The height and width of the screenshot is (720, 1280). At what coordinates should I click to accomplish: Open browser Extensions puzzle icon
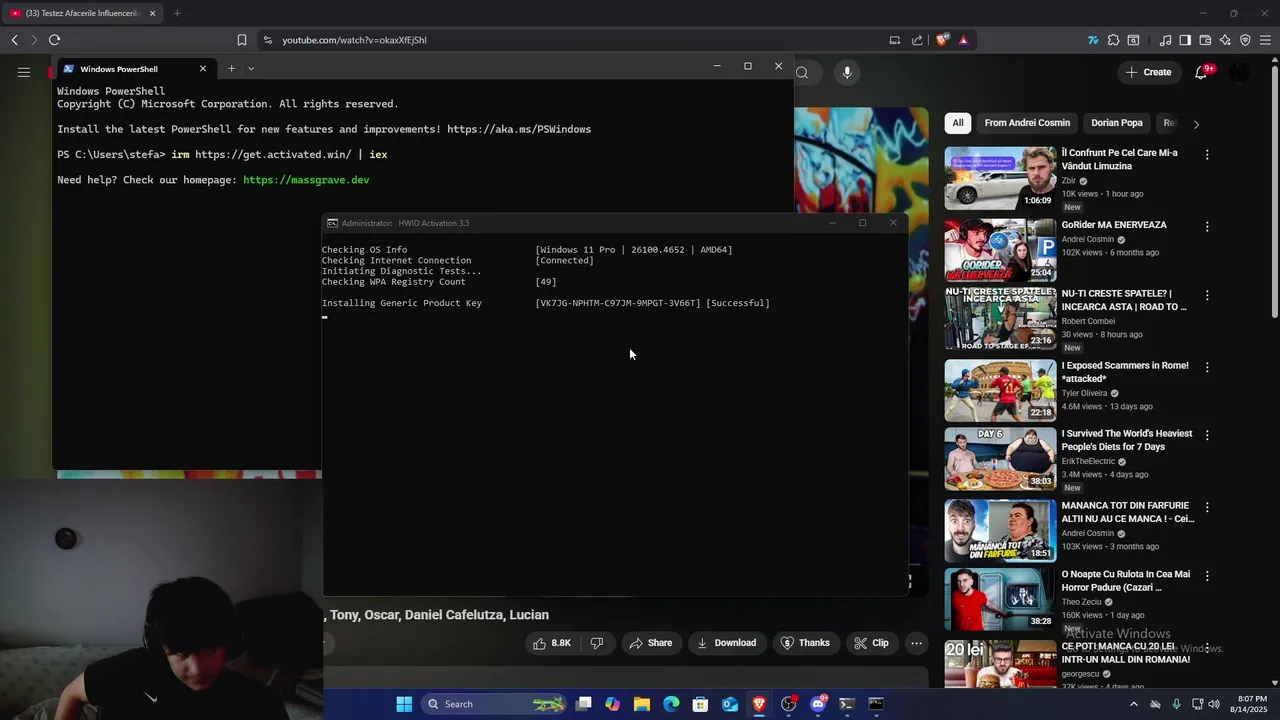(x=1113, y=40)
